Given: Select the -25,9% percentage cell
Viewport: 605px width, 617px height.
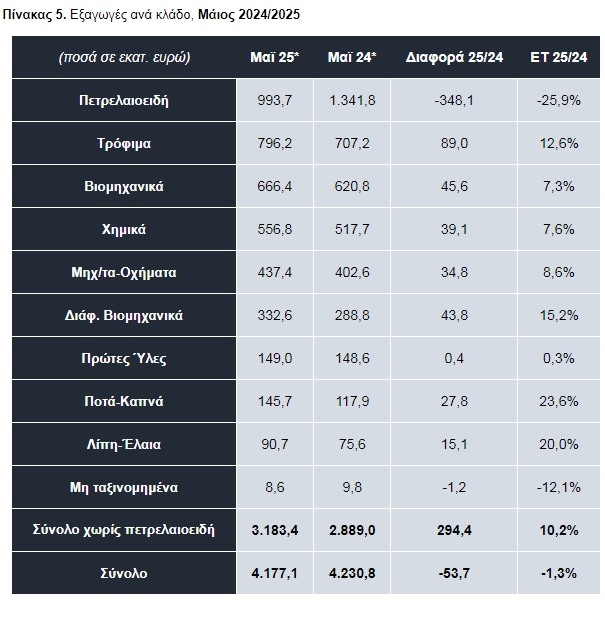Looking at the screenshot, I should [x=559, y=100].
